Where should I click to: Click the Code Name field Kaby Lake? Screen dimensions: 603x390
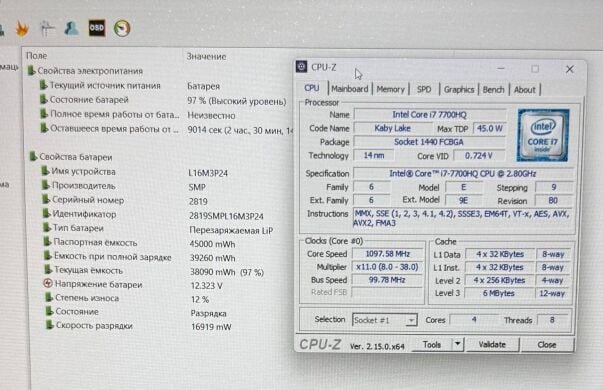[392, 128]
